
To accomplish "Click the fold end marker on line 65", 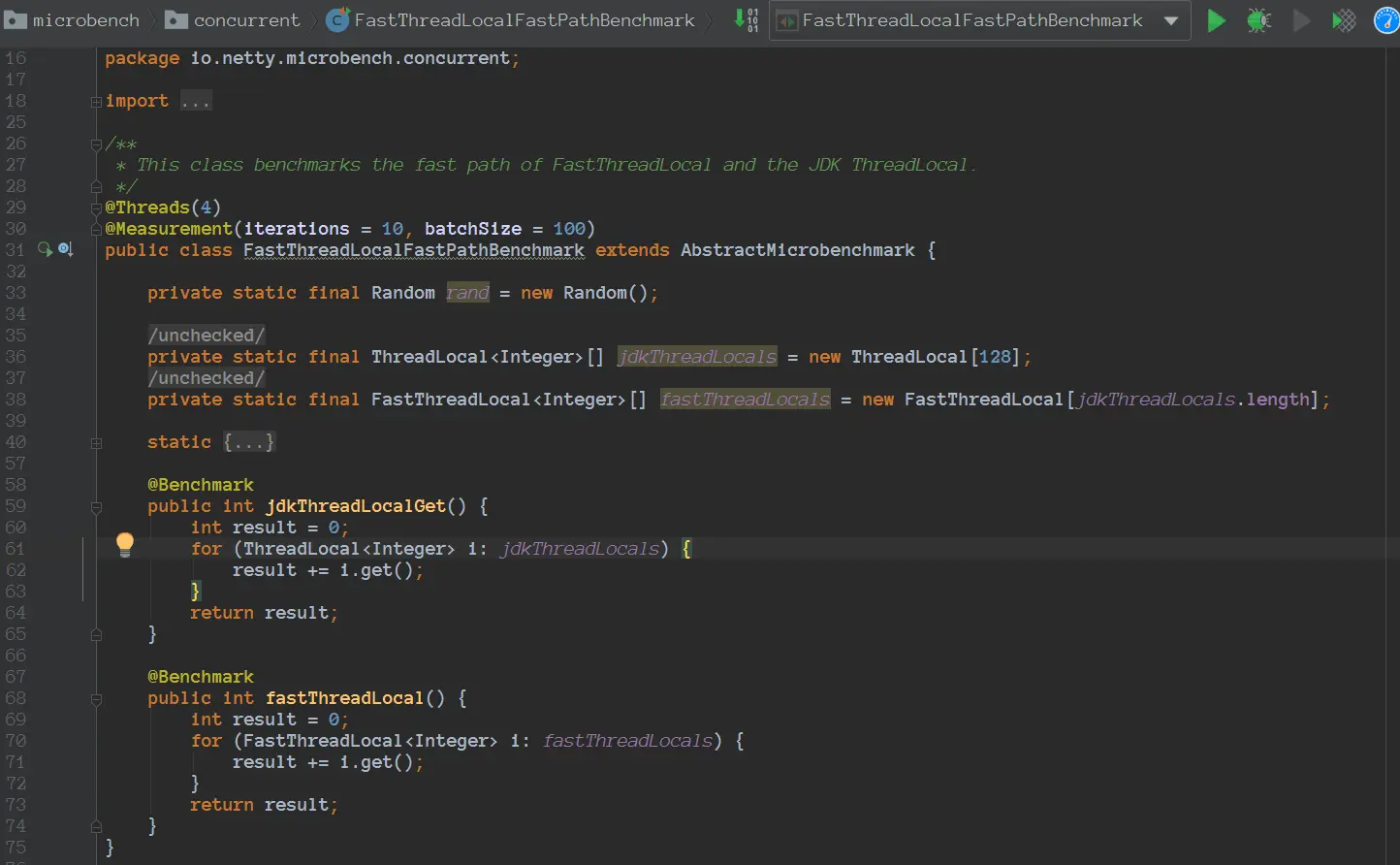I will point(96,634).
